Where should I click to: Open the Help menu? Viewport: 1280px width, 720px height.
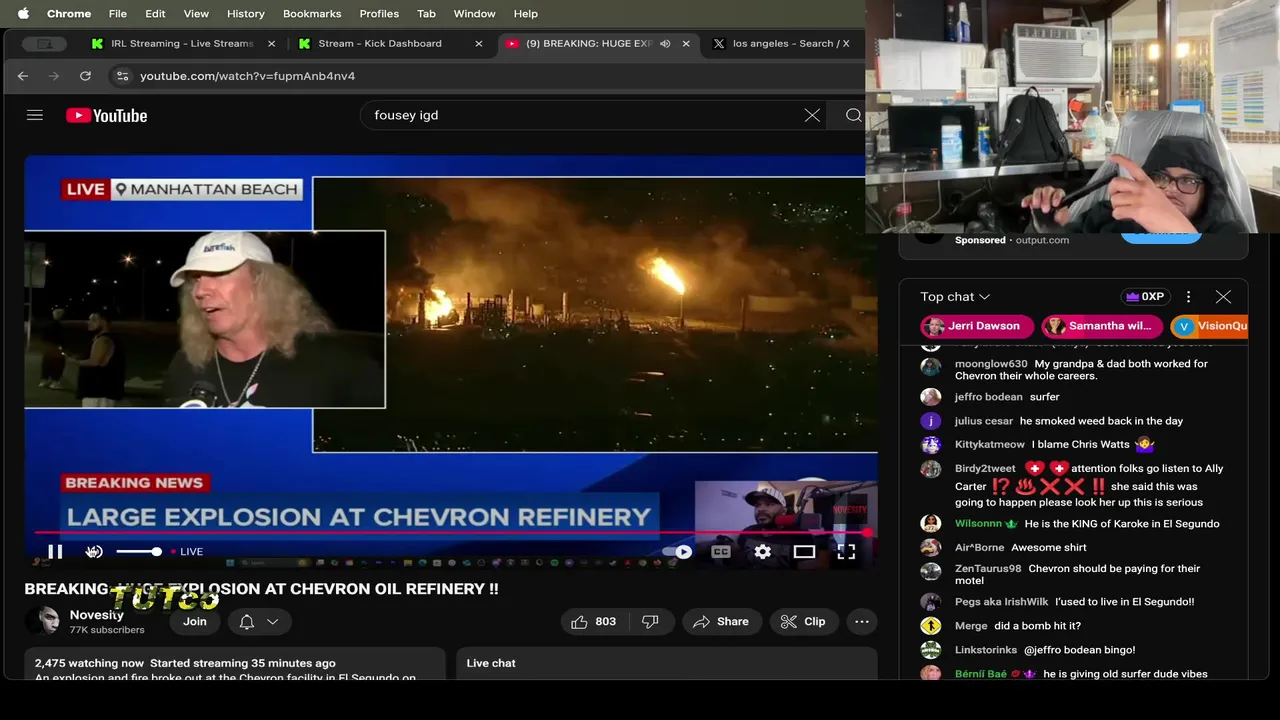point(526,13)
